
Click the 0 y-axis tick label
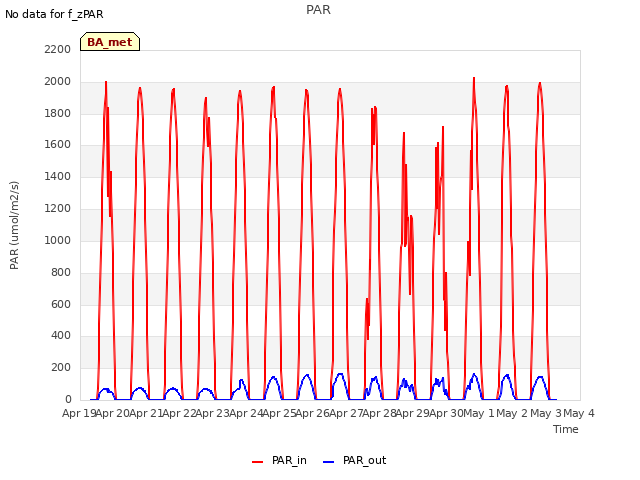click(x=68, y=400)
